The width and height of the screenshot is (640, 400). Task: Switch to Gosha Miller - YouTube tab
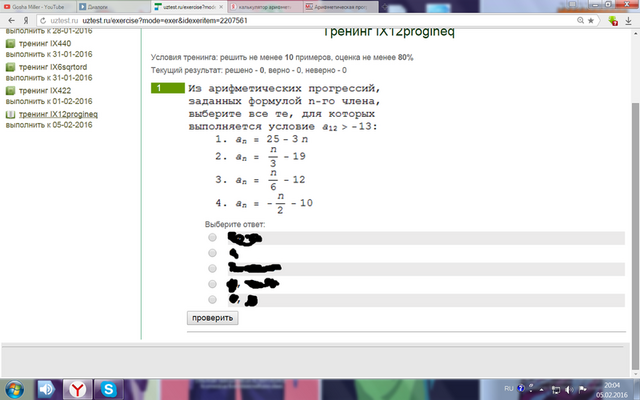38,7
